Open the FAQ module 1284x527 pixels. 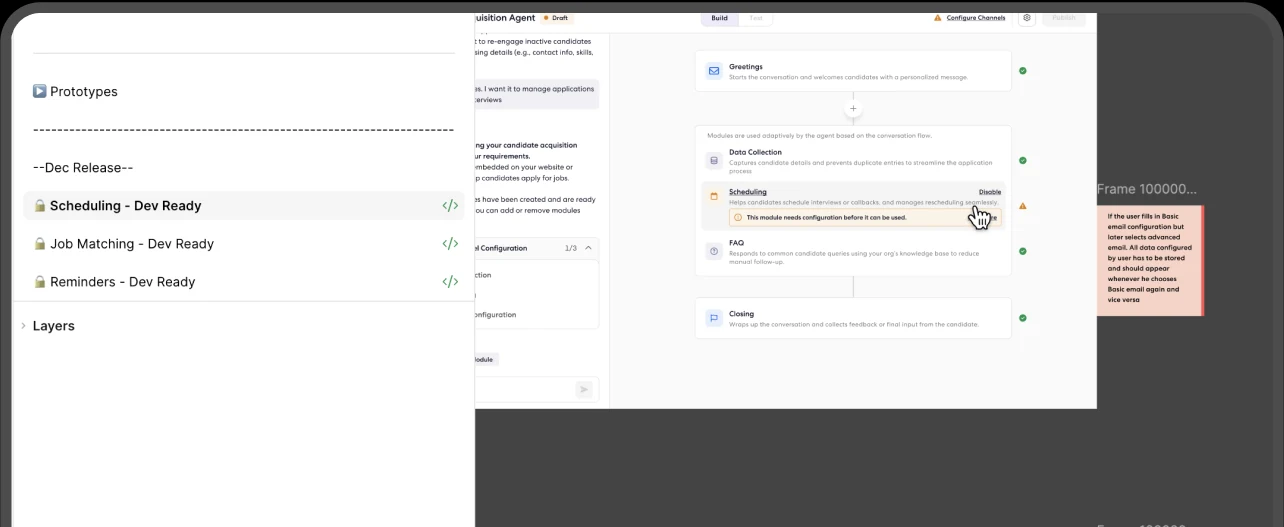point(853,251)
